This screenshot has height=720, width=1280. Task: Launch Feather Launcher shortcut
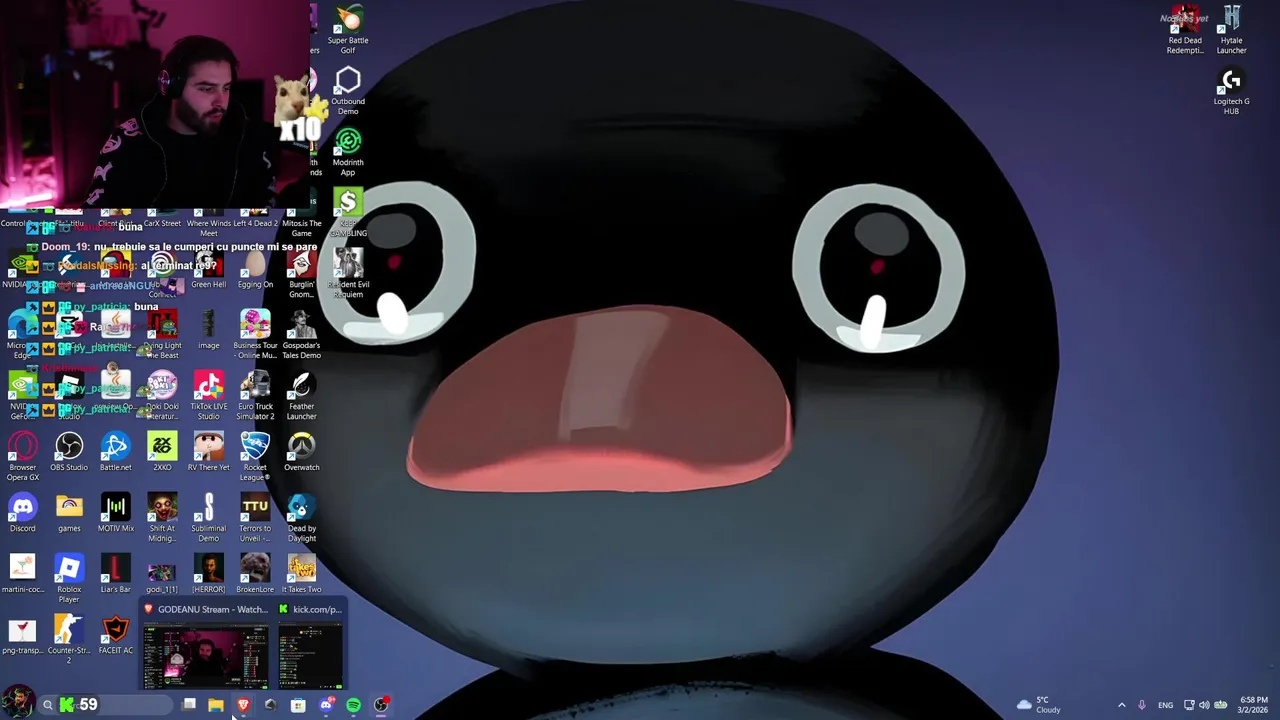coord(301,397)
